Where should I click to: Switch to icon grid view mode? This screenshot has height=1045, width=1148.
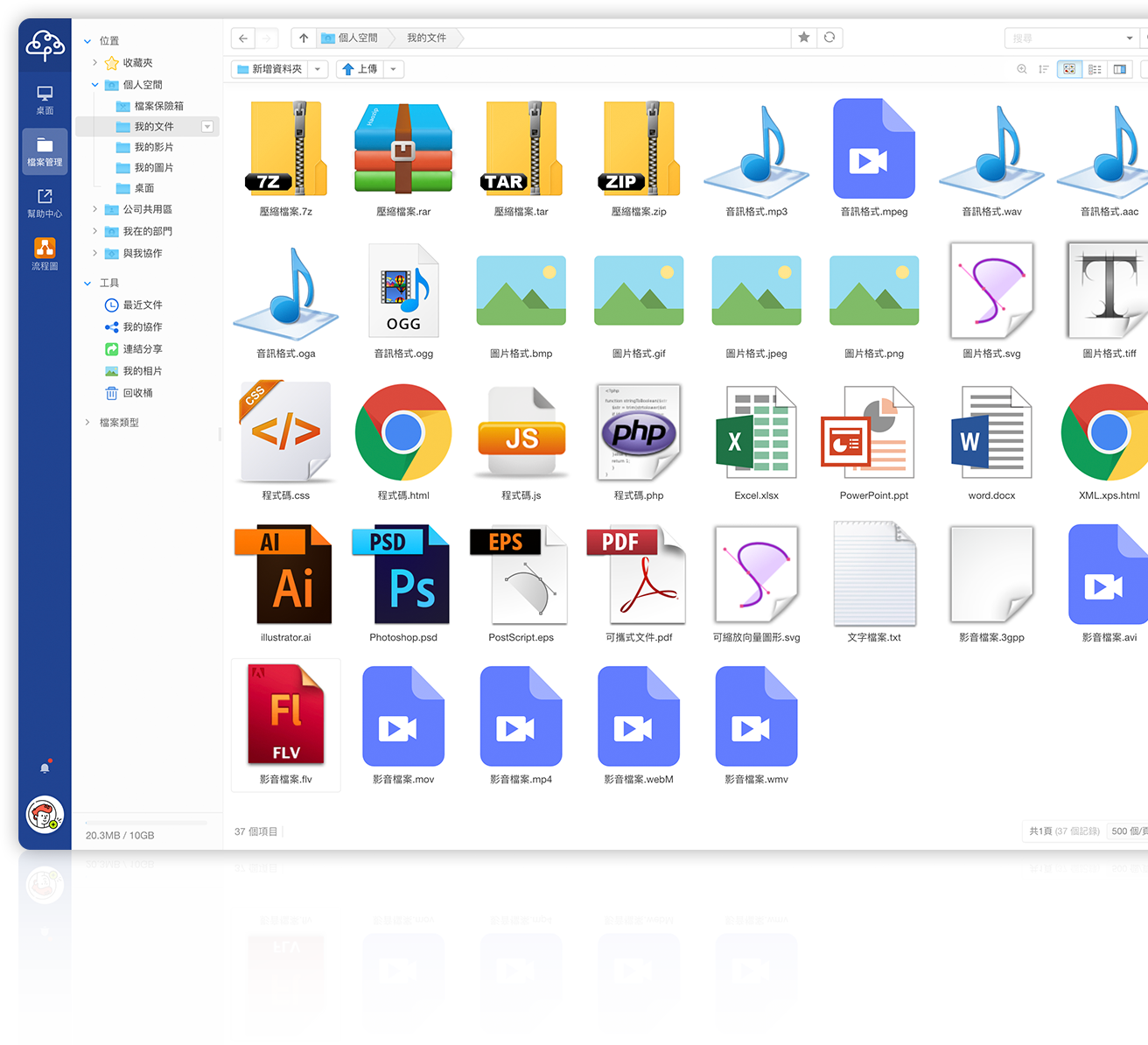coord(1069,69)
